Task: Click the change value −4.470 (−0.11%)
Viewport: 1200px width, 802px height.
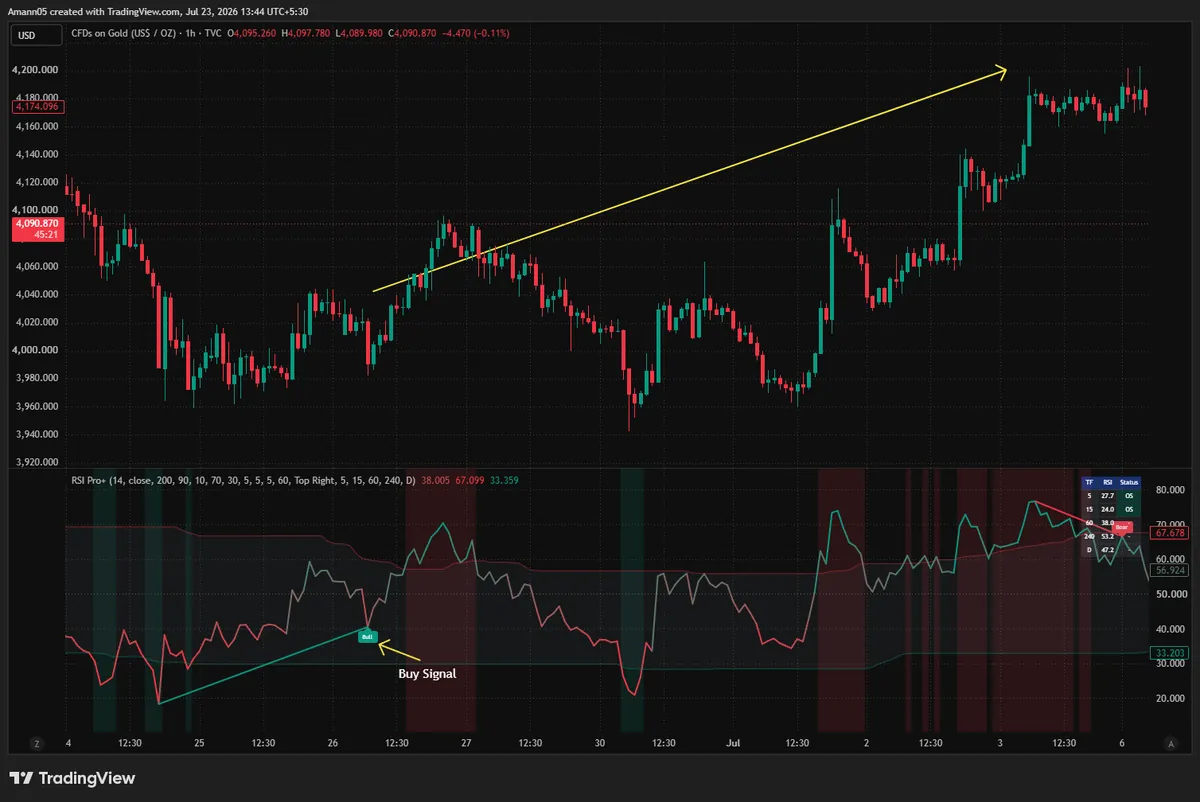Action: tap(478, 34)
